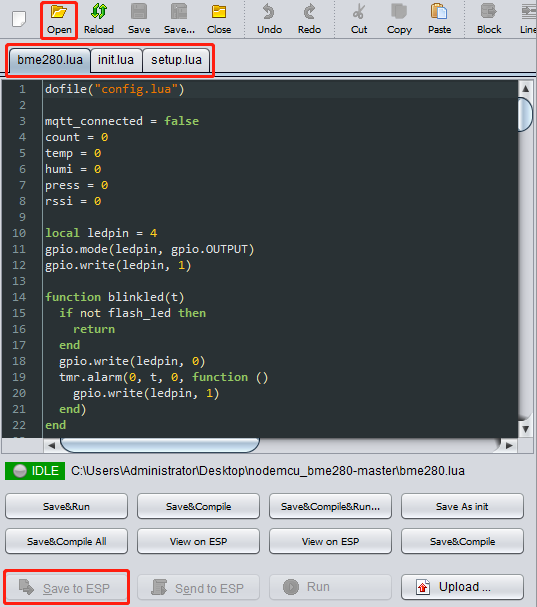Click the Upload ... button
The height and width of the screenshot is (607, 537).
coord(462,587)
